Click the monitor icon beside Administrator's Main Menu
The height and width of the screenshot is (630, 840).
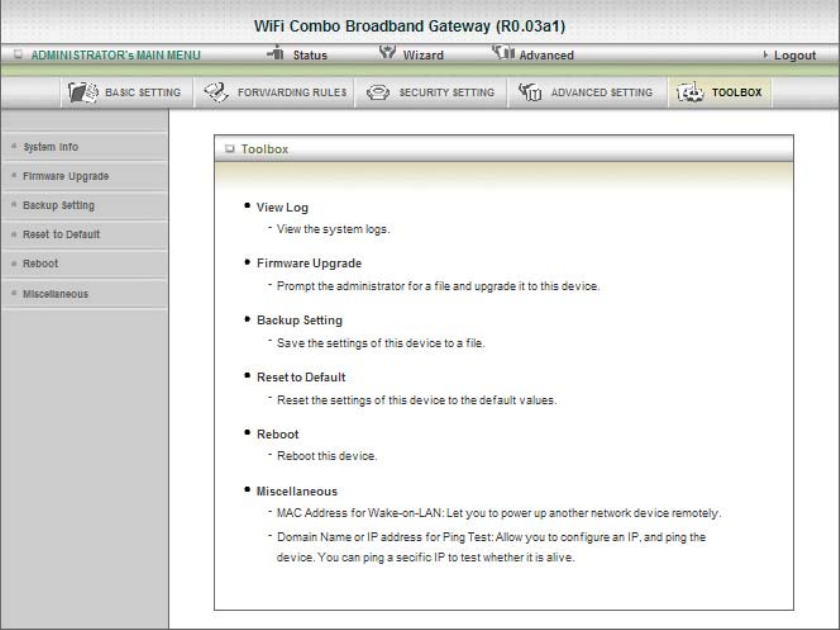(18, 55)
